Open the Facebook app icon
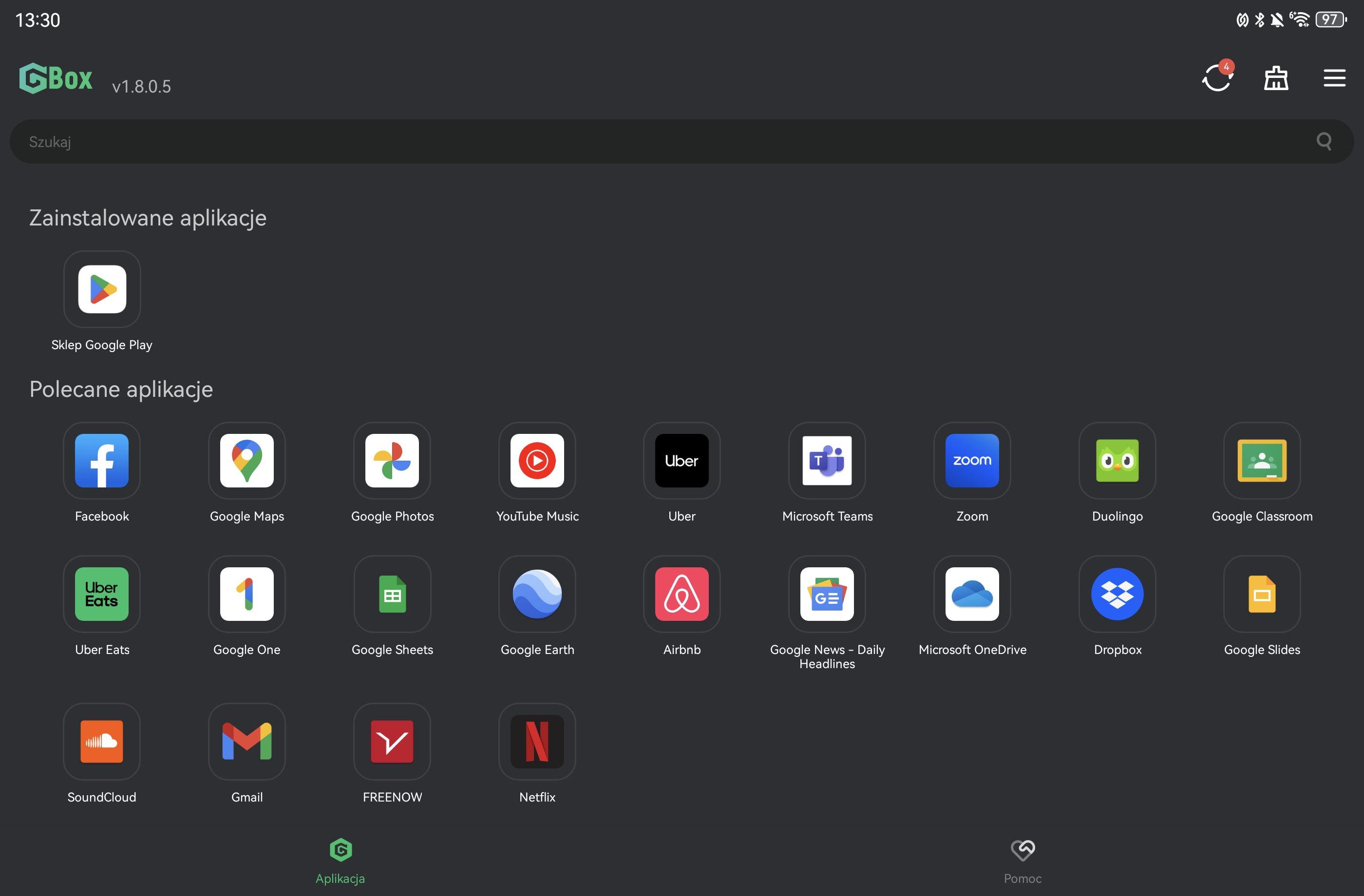This screenshot has height=896, width=1364. (102, 461)
